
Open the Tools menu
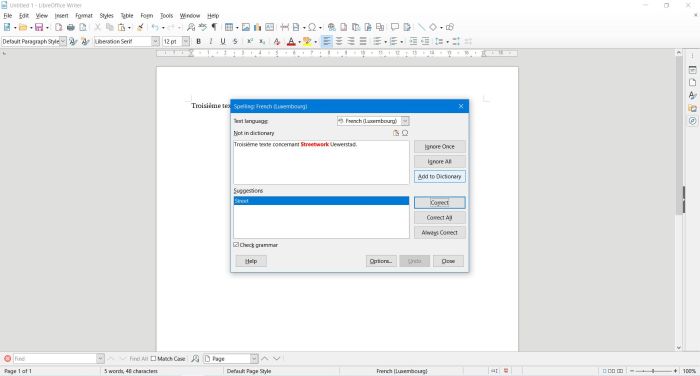(167, 16)
